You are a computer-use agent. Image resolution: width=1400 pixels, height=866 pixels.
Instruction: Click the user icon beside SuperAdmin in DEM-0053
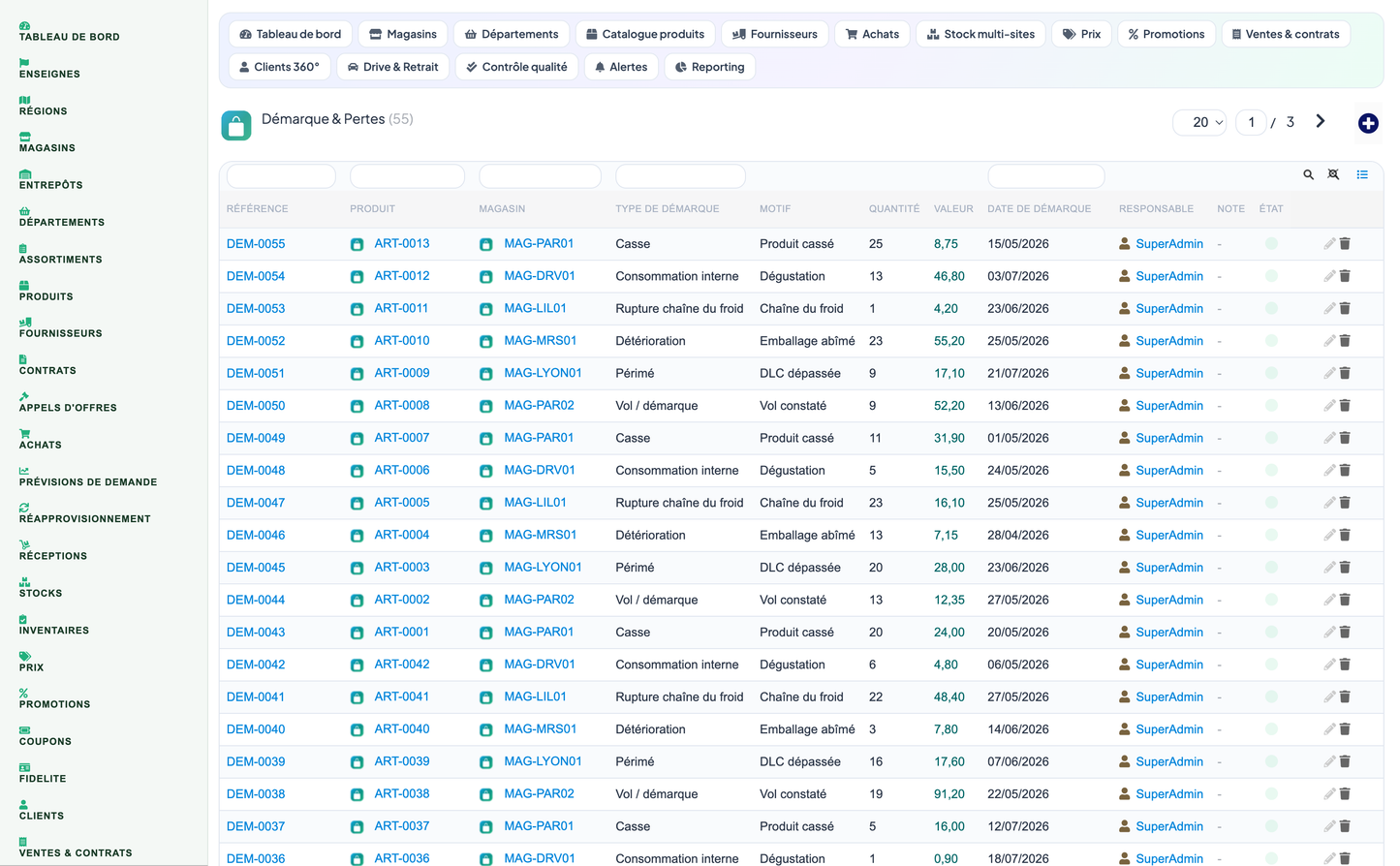pos(1124,308)
